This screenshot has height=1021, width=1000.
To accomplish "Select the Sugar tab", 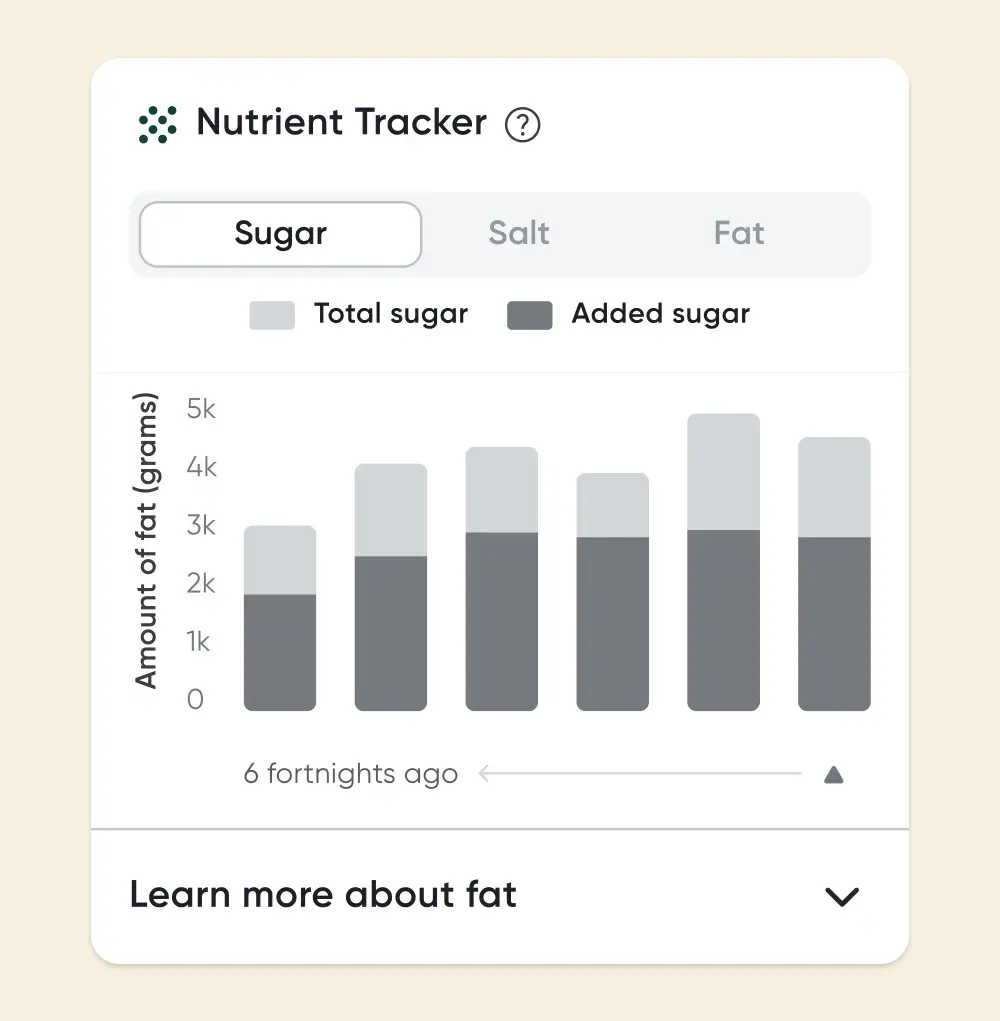I will [x=280, y=234].
